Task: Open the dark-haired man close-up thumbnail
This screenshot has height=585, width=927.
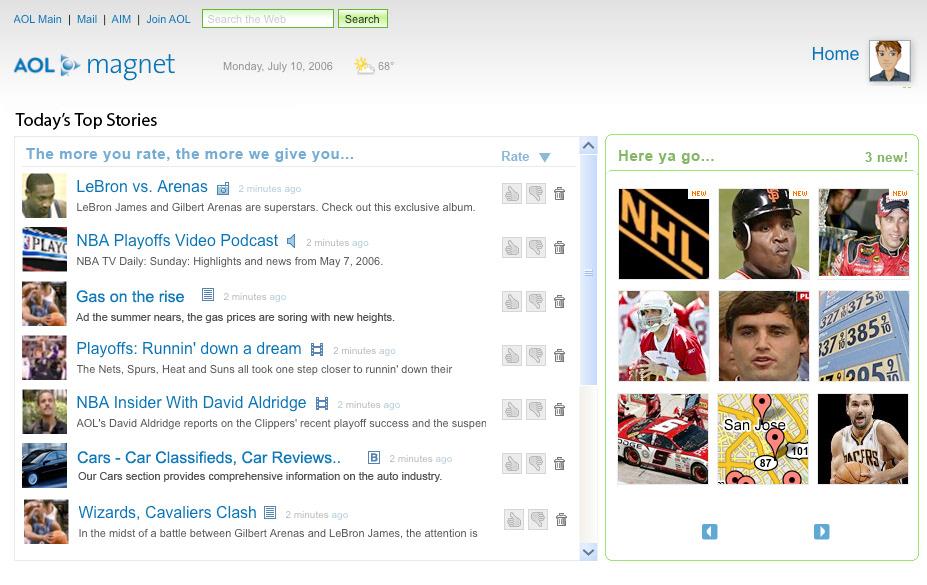Action: (x=764, y=336)
